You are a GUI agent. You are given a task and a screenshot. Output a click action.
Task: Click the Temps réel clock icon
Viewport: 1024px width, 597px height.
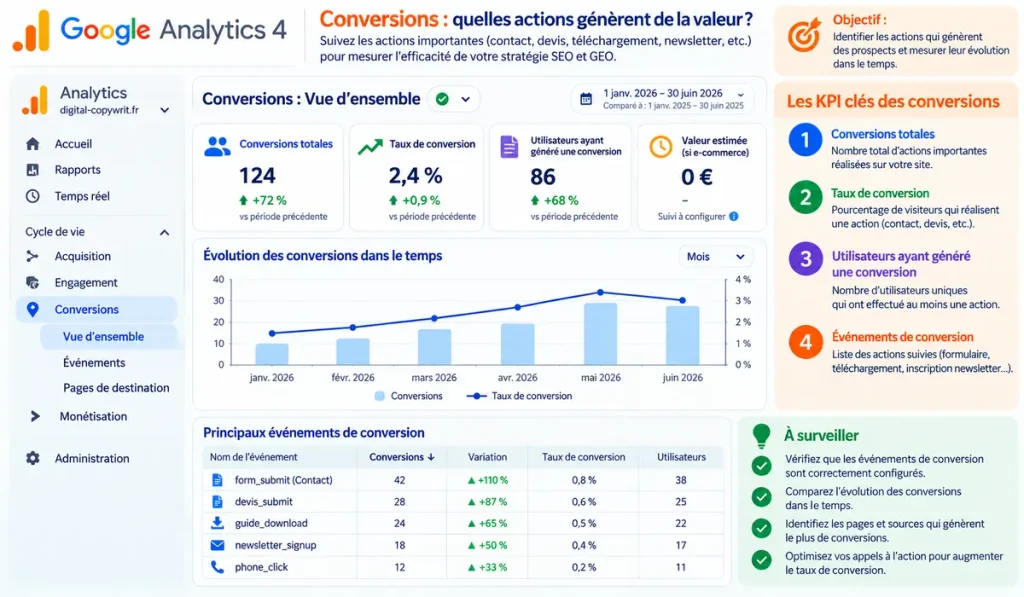(33, 196)
